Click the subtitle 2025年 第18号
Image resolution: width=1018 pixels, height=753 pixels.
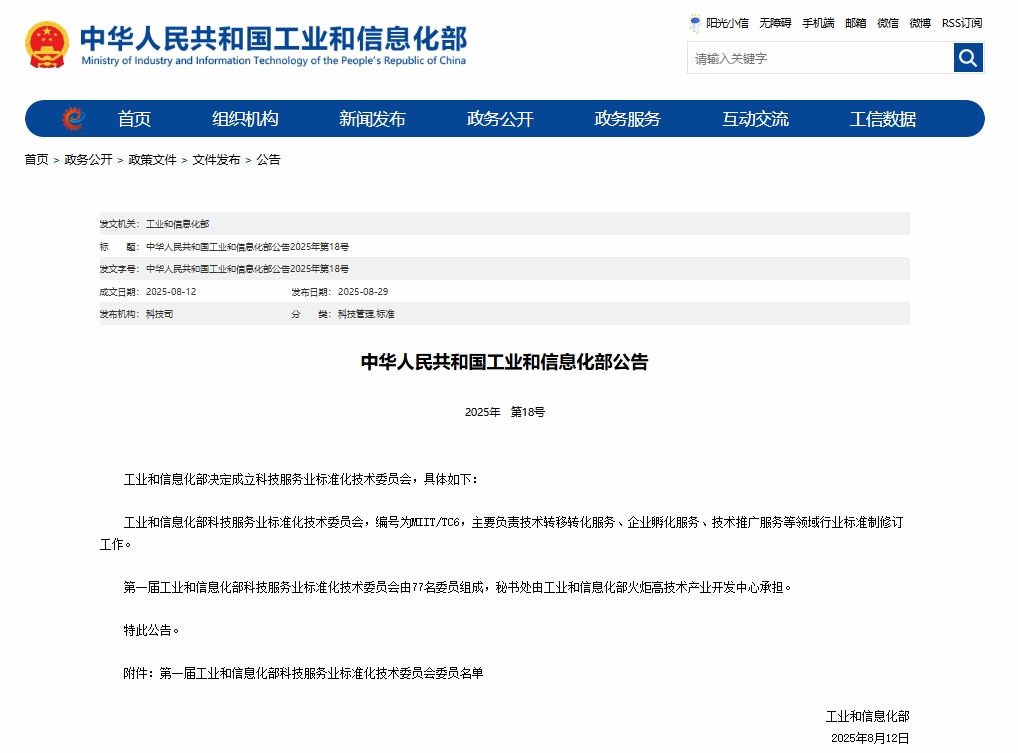pos(504,412)
